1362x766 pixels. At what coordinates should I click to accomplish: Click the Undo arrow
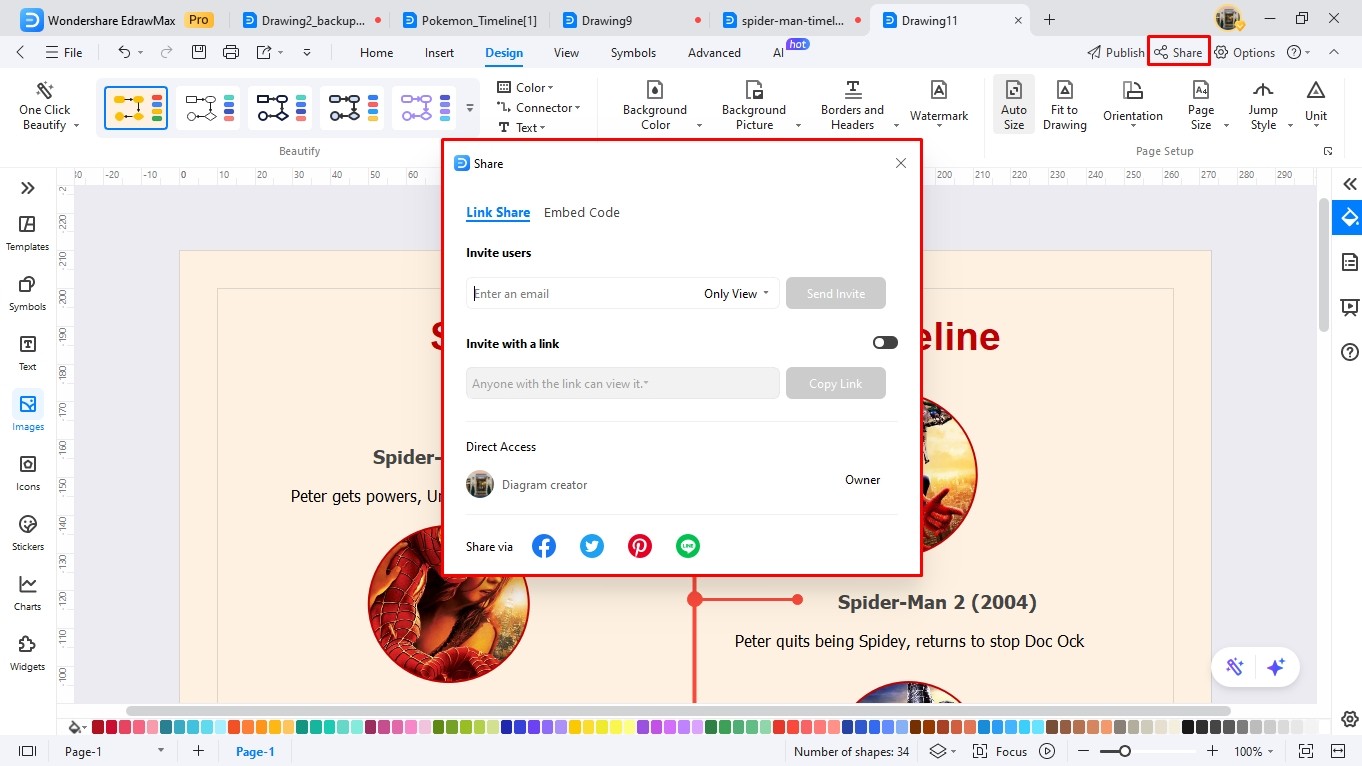point(124,52)
